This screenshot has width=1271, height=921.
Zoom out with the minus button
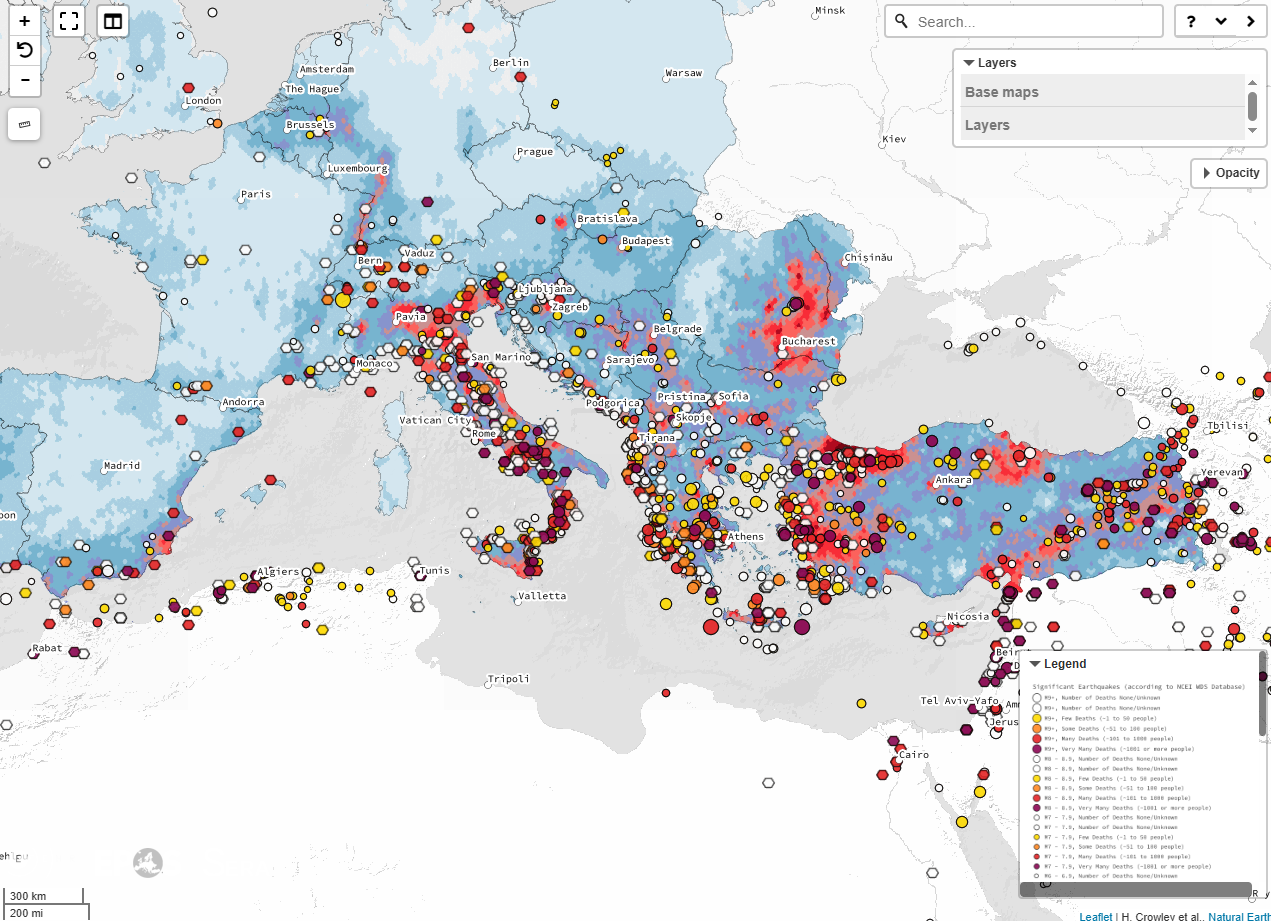point(25,80)
